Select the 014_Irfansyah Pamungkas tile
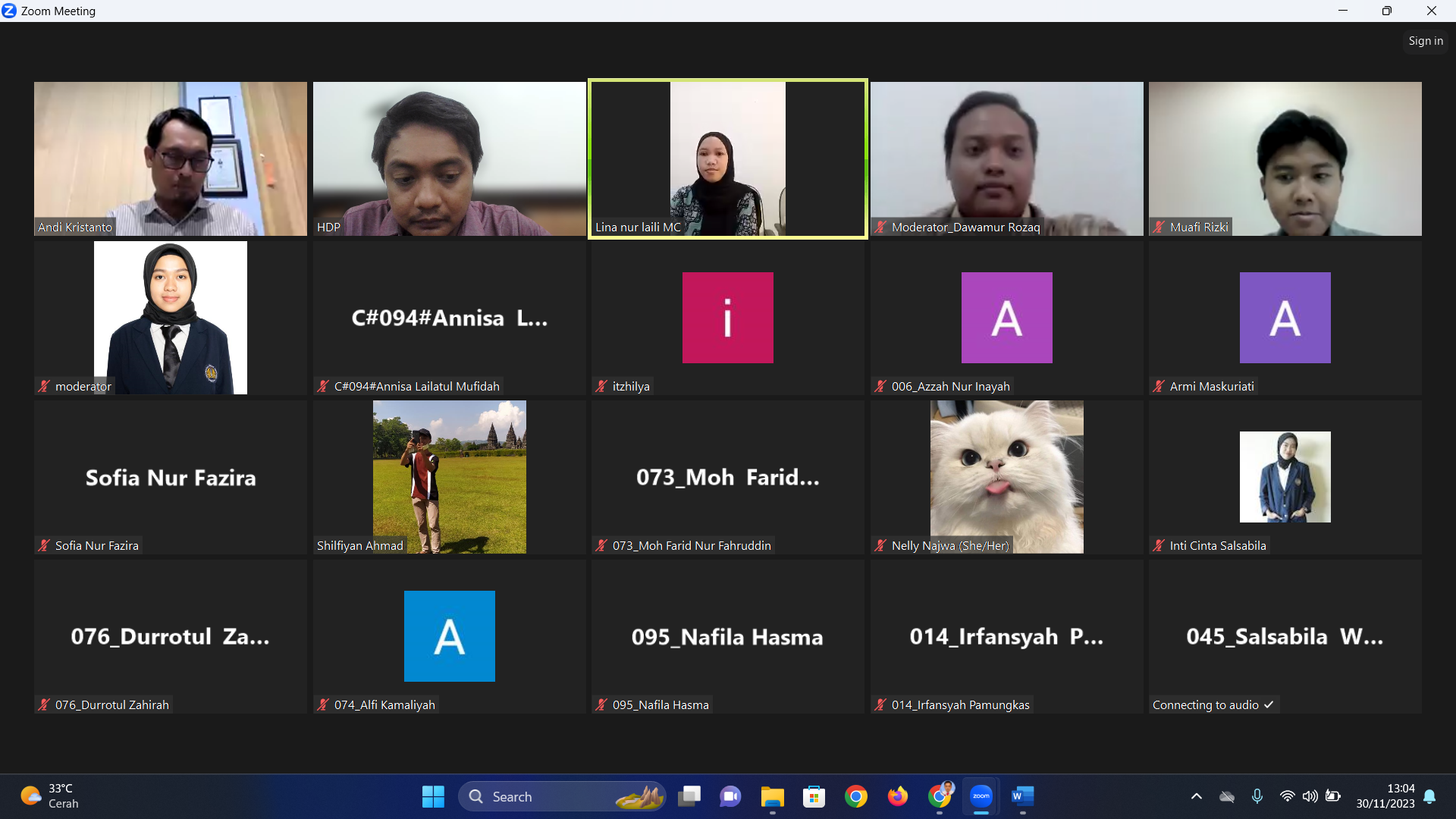The height and width of the screenshot is (819, 1456). [x=1007, y=636]
